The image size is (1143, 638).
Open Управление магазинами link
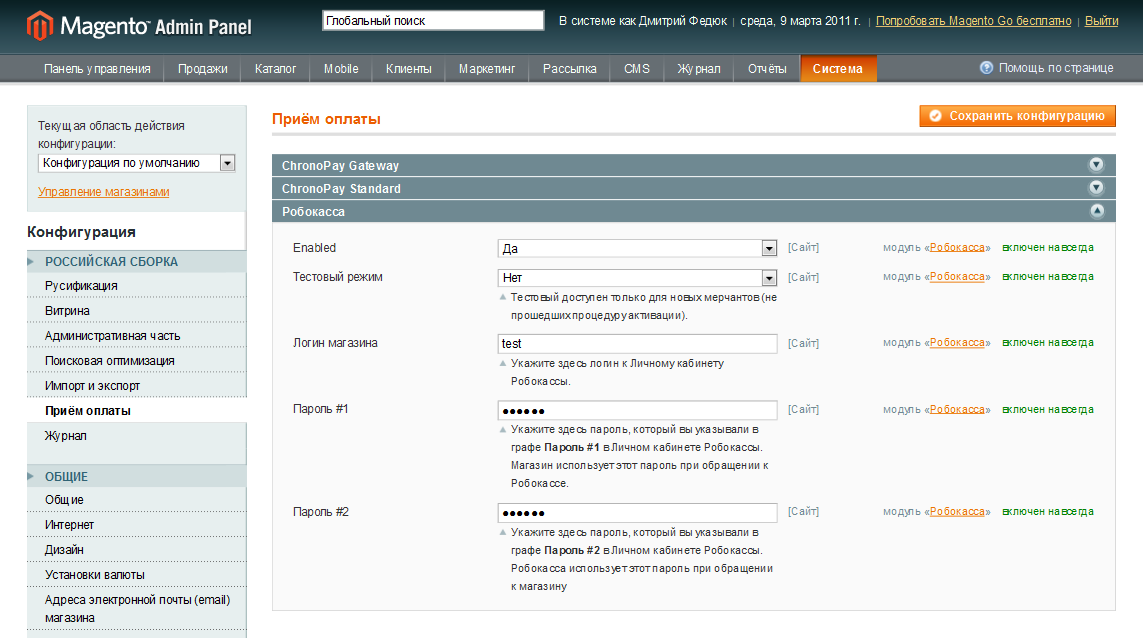pyautogui.click(x=104, y=192)
